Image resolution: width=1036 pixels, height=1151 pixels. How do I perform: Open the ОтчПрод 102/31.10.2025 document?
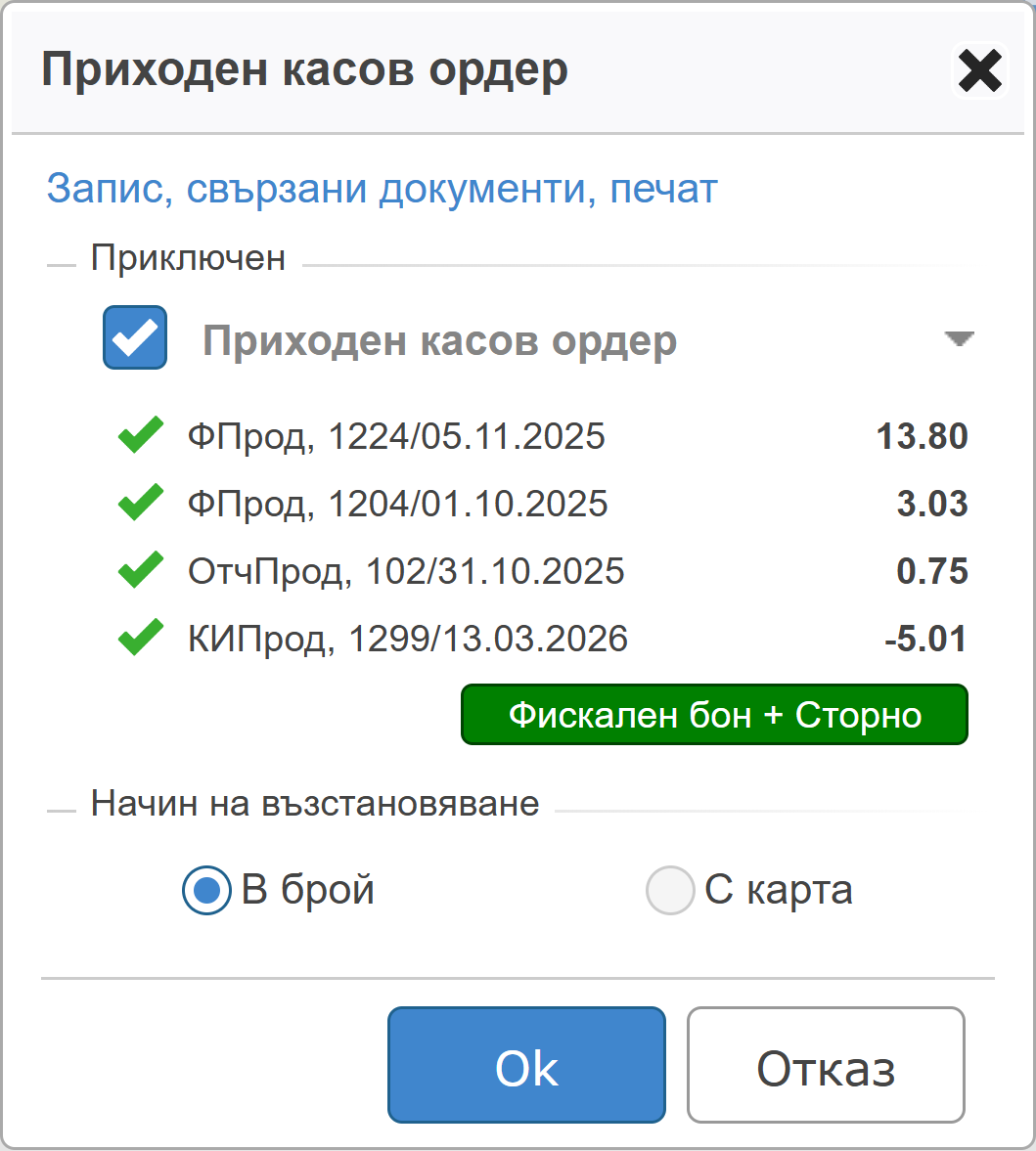click(x=406, y=571)
